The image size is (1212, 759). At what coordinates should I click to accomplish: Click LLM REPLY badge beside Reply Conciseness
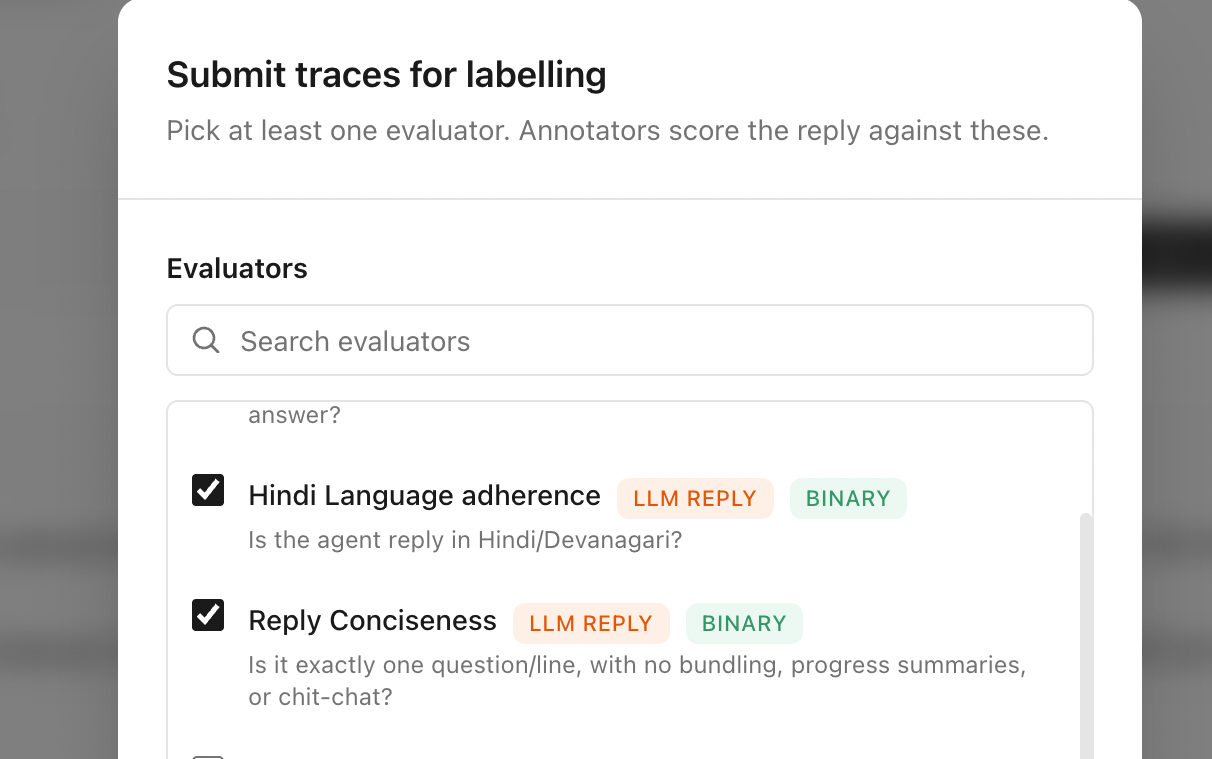tap(591, 623)
